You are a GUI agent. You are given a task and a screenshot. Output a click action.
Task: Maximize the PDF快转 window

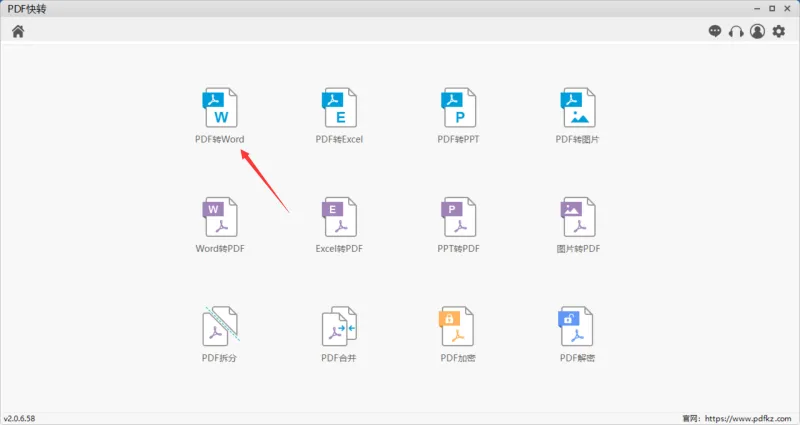click(x=772, y=9)
